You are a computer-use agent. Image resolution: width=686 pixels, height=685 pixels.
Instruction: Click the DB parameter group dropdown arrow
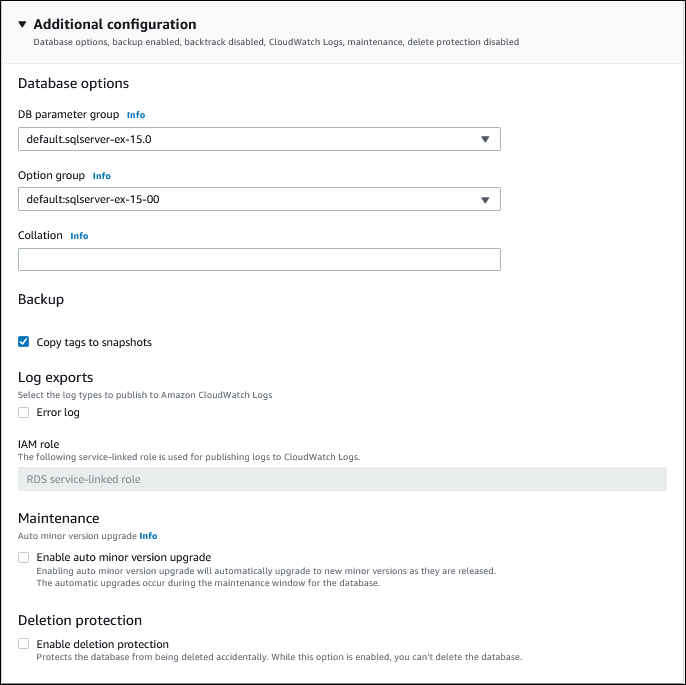[x=485, y=139]
